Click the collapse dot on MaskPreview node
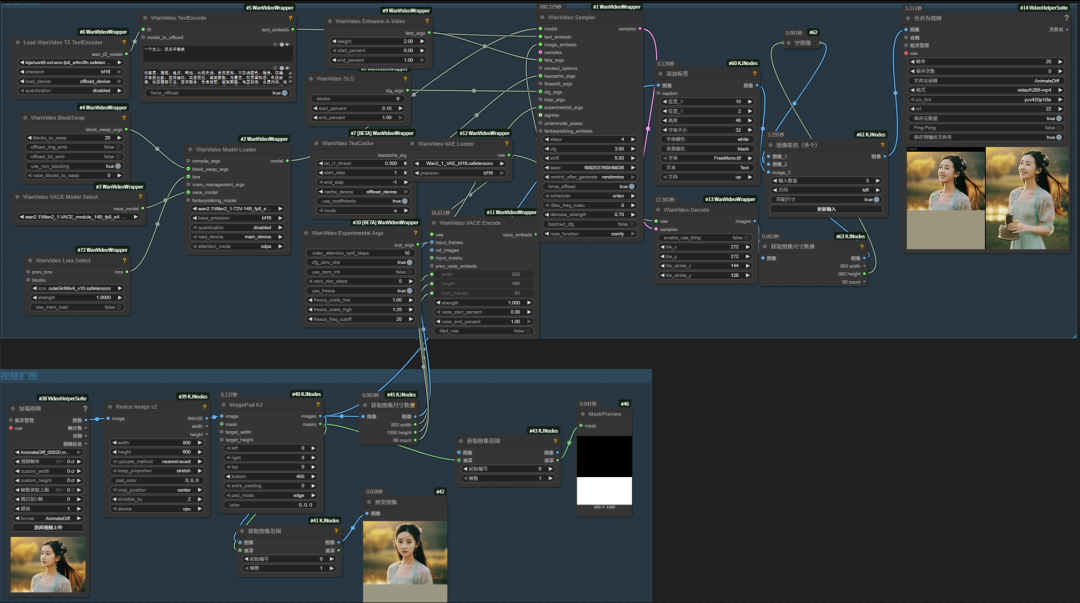The height and width of the screenshot is (603, 1080). coord(583,414)
